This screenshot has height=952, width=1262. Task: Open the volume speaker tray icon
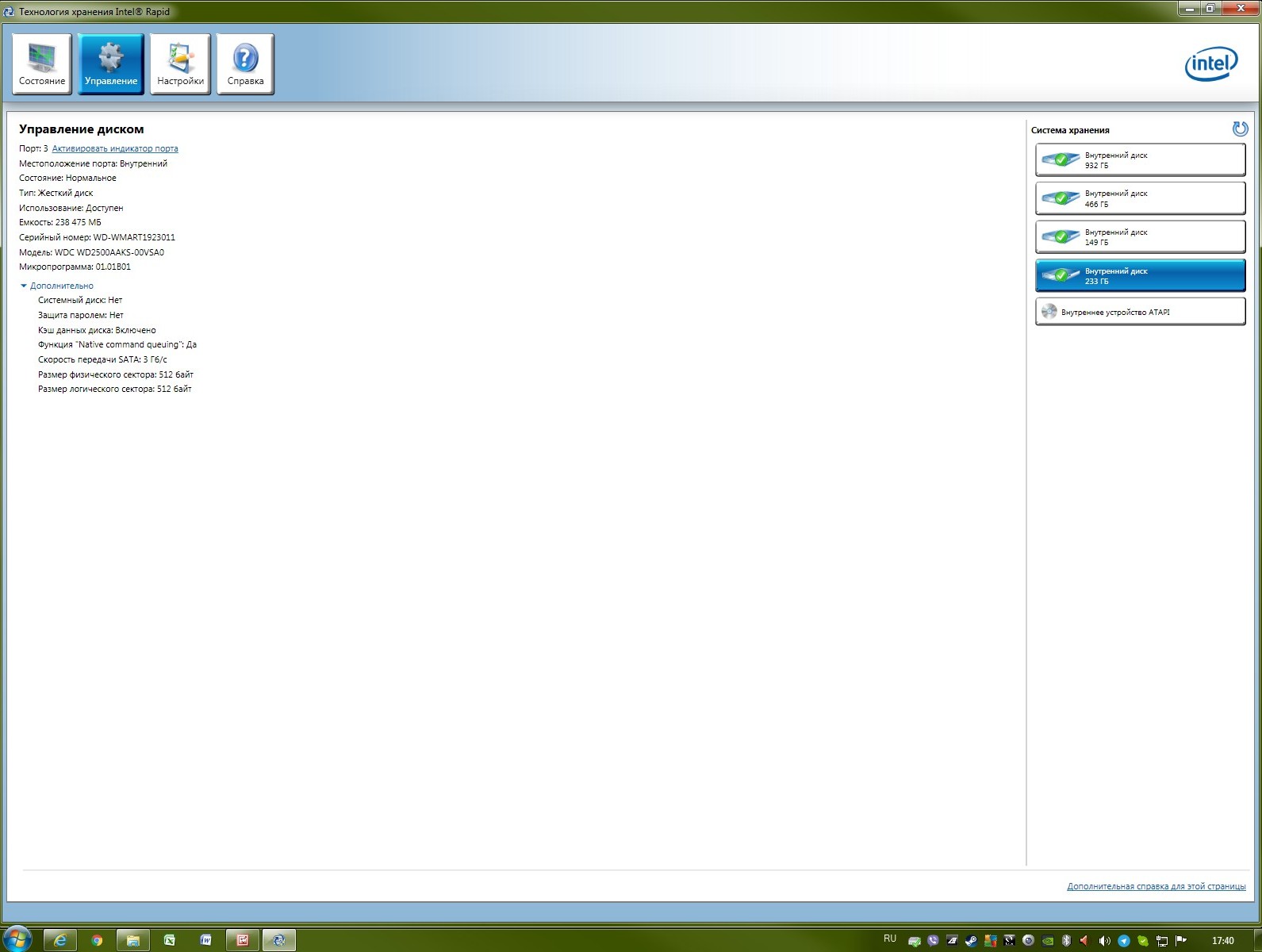point(1104,941)
